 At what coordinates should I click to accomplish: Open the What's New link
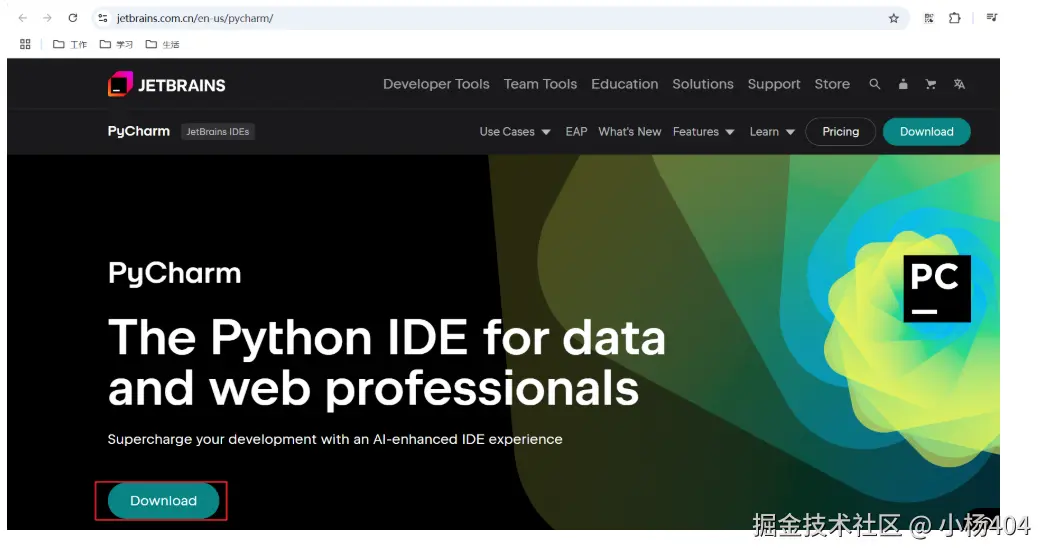630,132
